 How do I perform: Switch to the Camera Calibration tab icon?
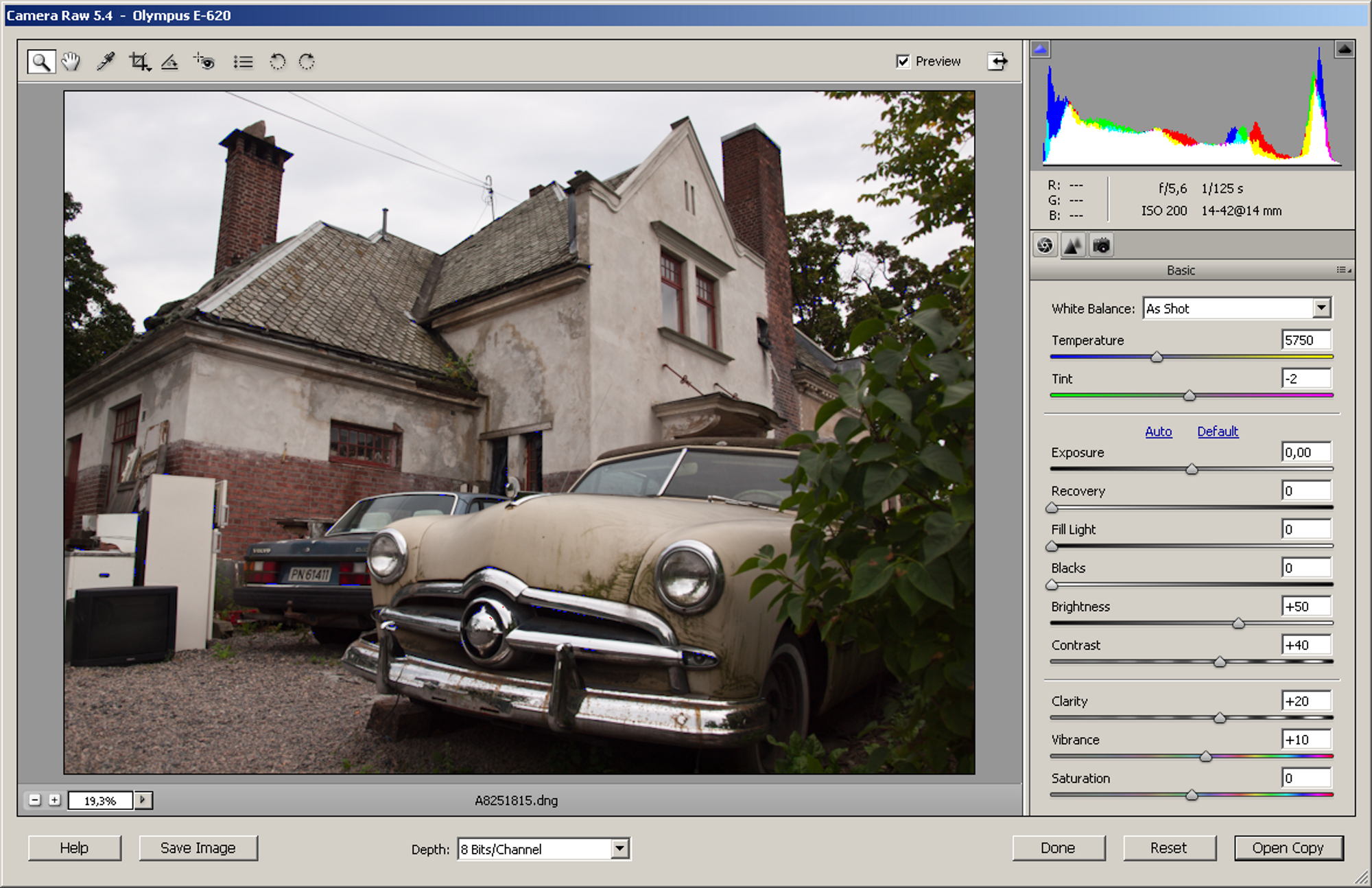[1101, 245]
